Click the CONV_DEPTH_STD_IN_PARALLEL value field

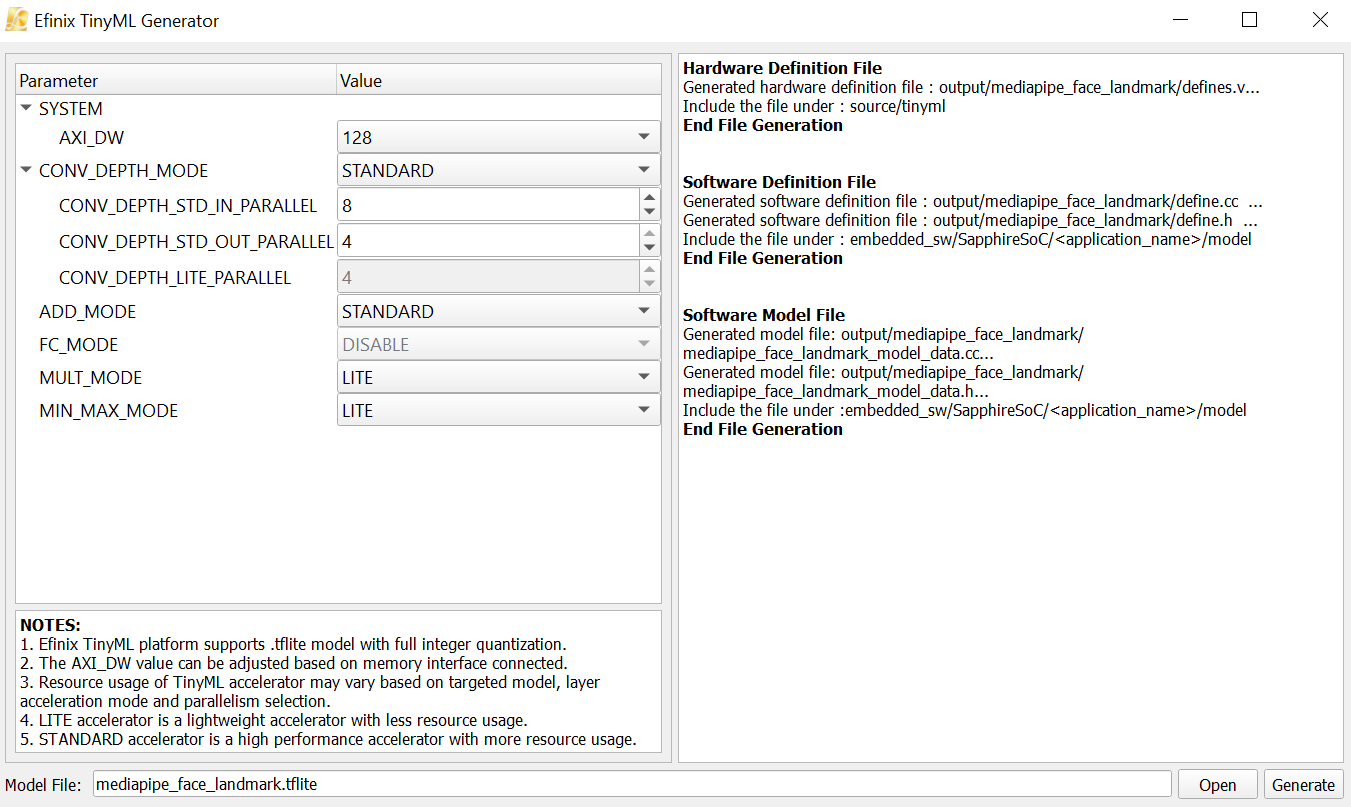488,206
